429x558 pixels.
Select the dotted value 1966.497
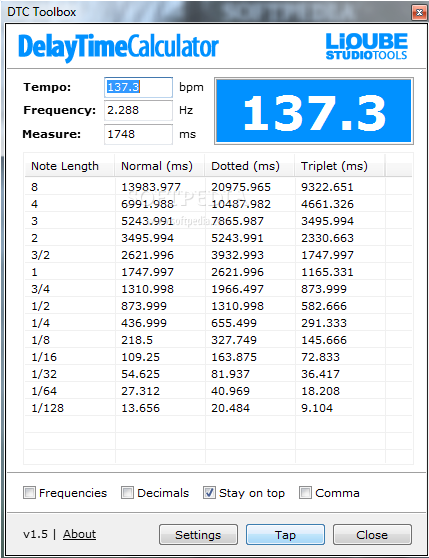237,289
